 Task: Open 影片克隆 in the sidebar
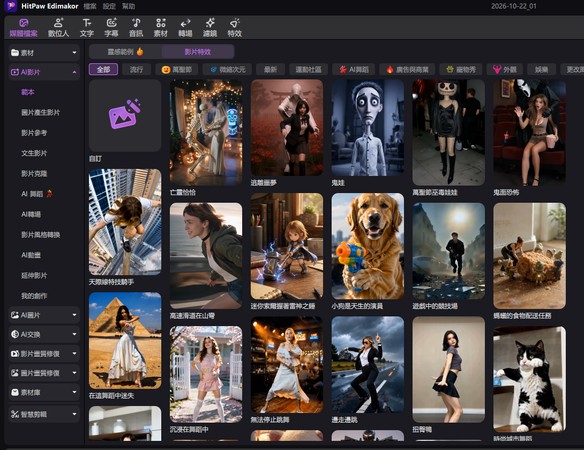click(x=34, y=174)
